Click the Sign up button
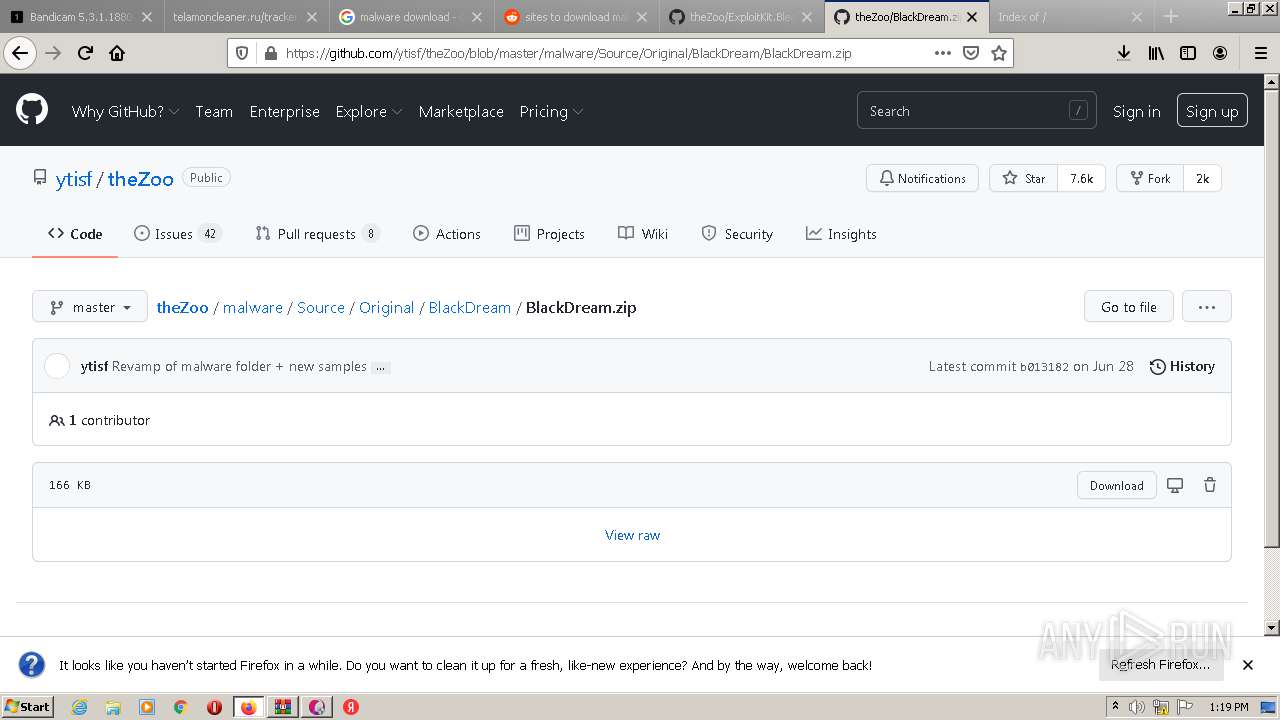 [1212, 111]
